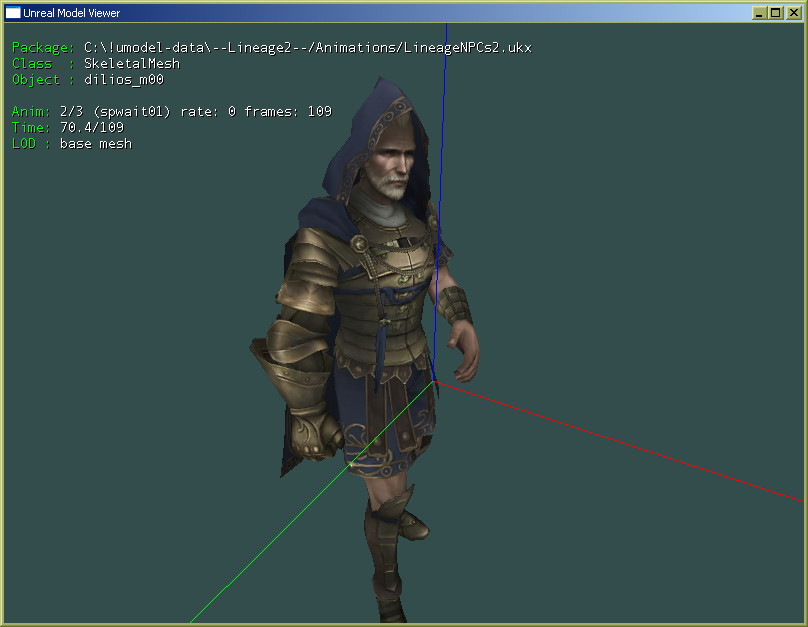Screen dimensions: 808x627
Task: Click the red X axis line
Action: point(618,441)
